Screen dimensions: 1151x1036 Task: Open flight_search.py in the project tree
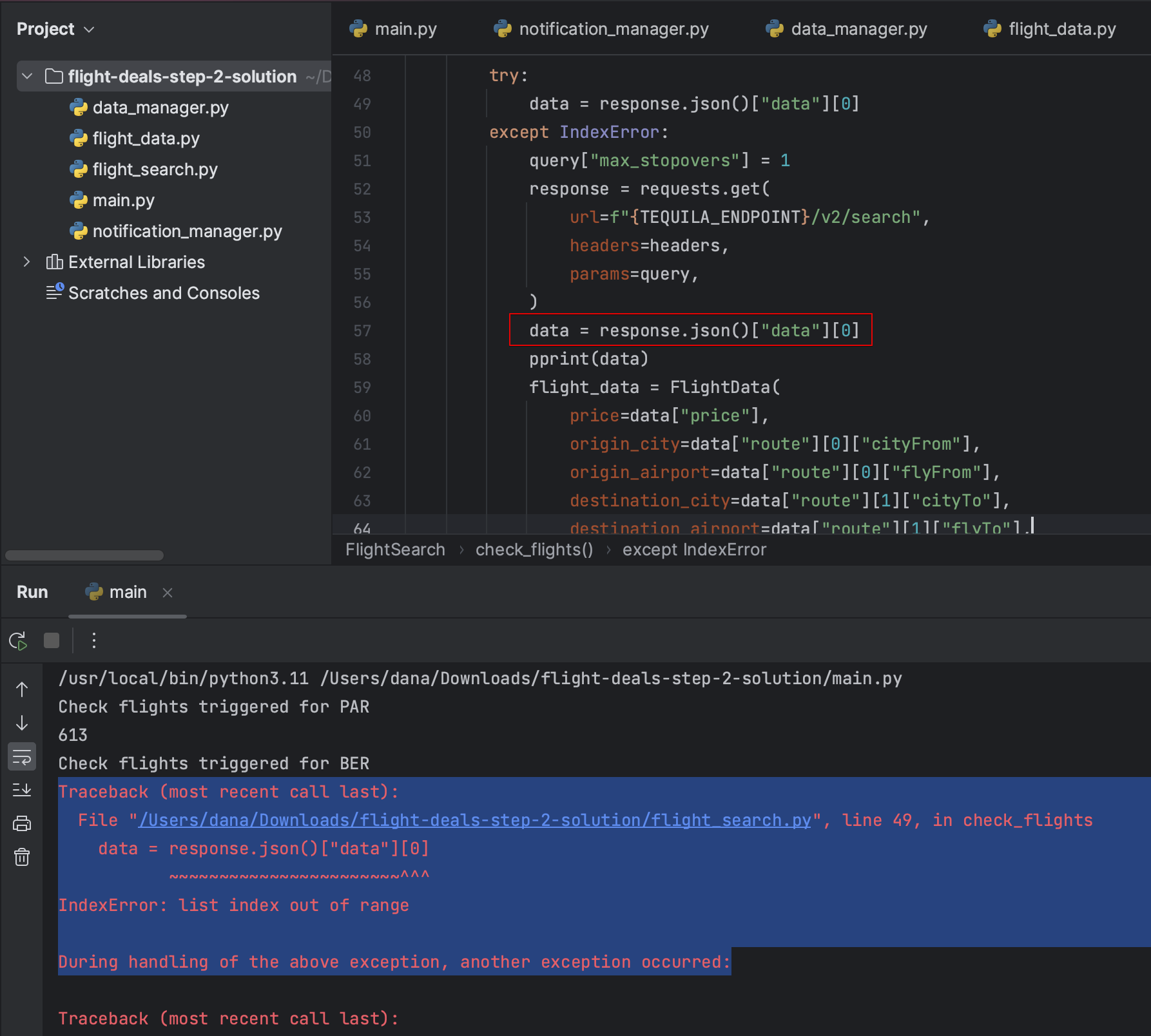coord(155,169)
